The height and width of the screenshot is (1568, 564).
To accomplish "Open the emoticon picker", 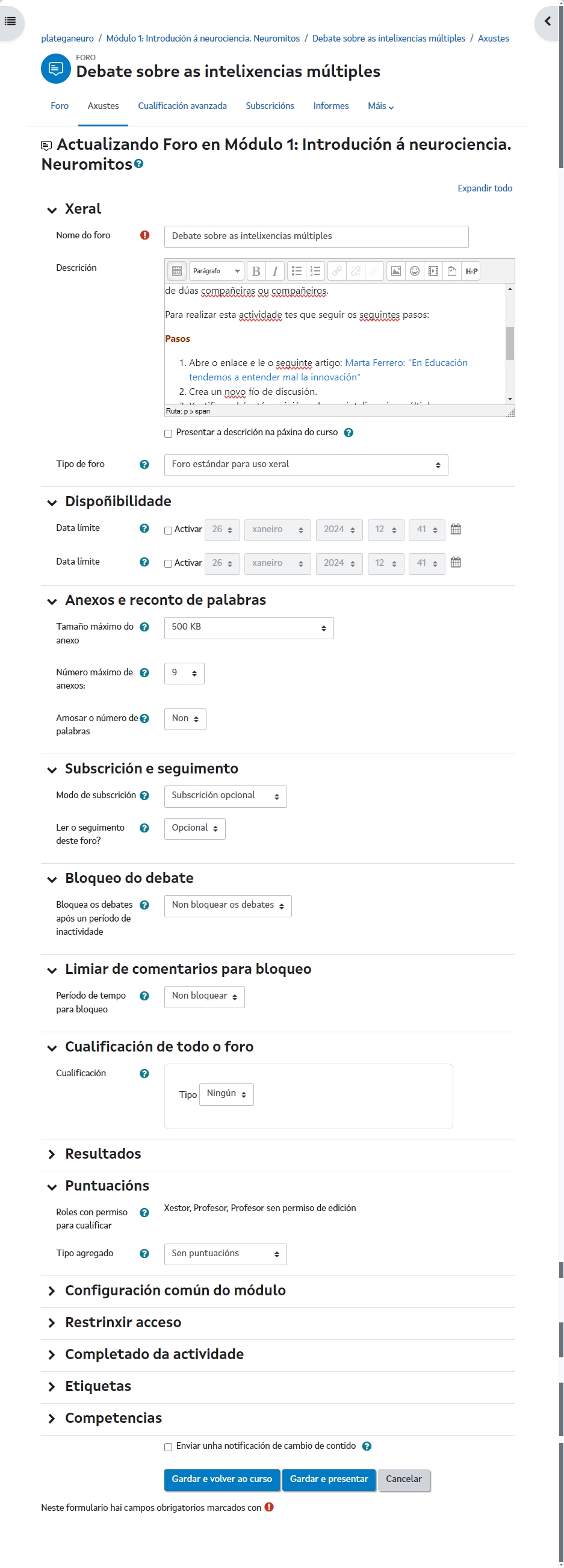I will click(x=414, y=271).
